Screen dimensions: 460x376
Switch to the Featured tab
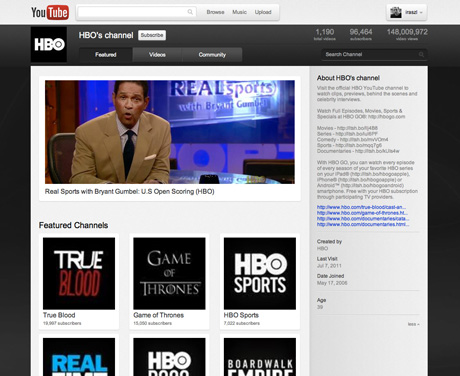tap(106, 55)
